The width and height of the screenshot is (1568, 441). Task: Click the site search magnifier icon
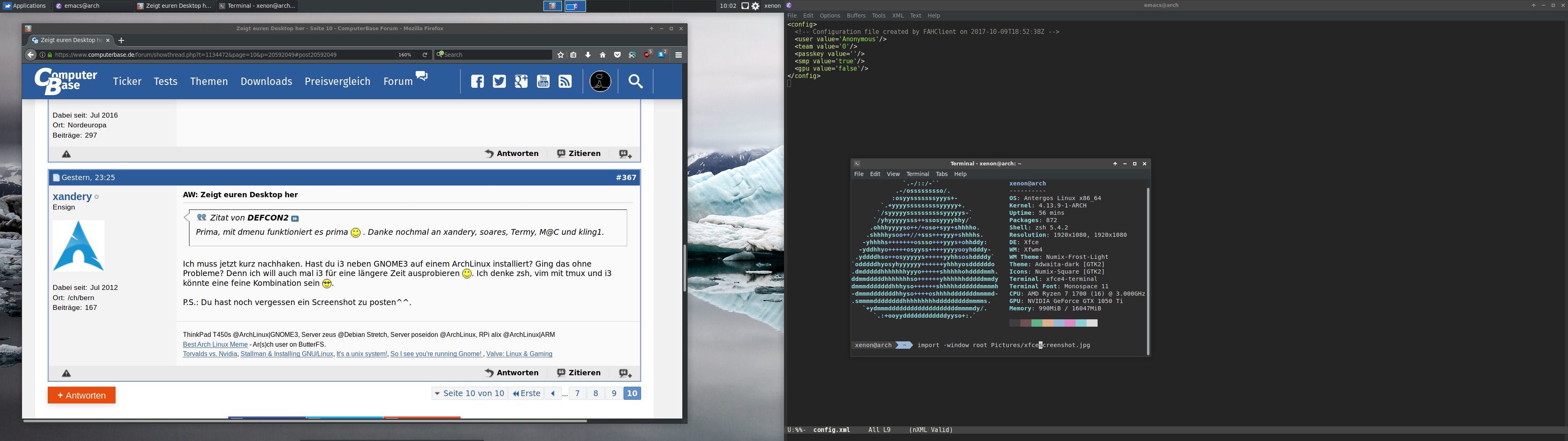[x=635, y=82]
